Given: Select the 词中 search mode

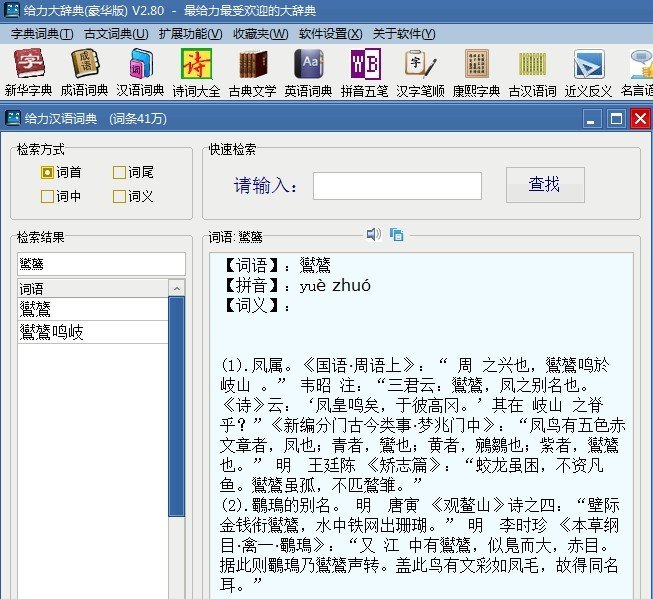Looking at the screenshot, I should coord(61,196).
